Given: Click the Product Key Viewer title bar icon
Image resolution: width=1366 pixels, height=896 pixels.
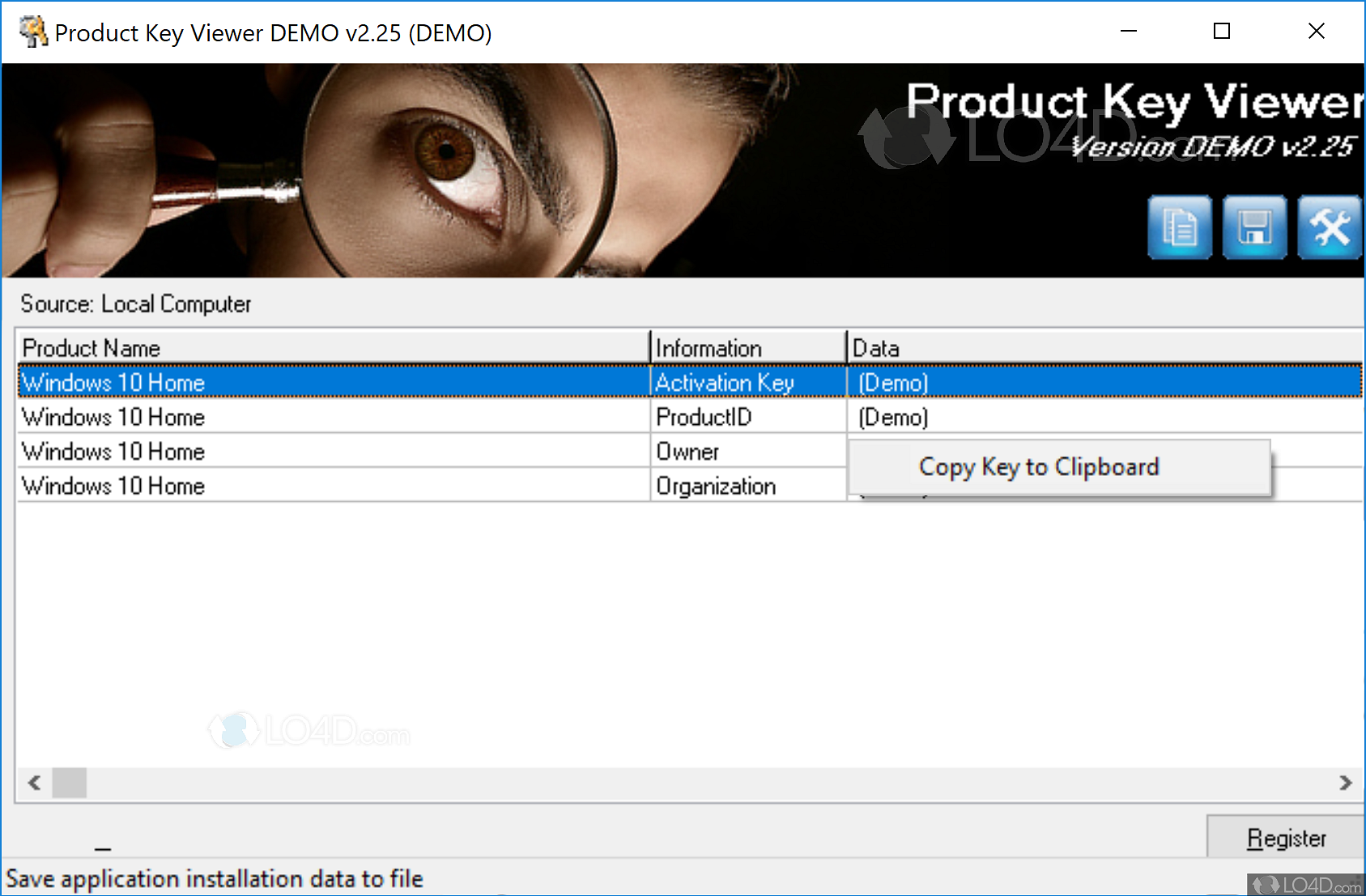Looking at the screenshot, I should pyautogui.click(x=33, y=32).
